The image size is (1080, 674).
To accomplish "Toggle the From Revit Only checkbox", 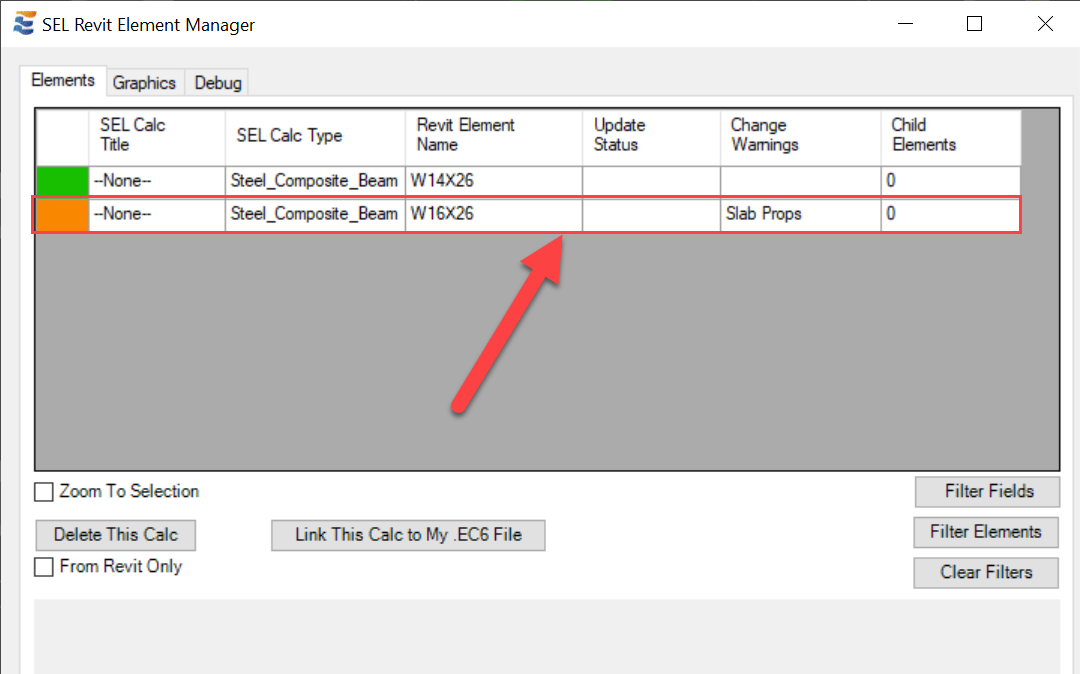I will point(44,567).
